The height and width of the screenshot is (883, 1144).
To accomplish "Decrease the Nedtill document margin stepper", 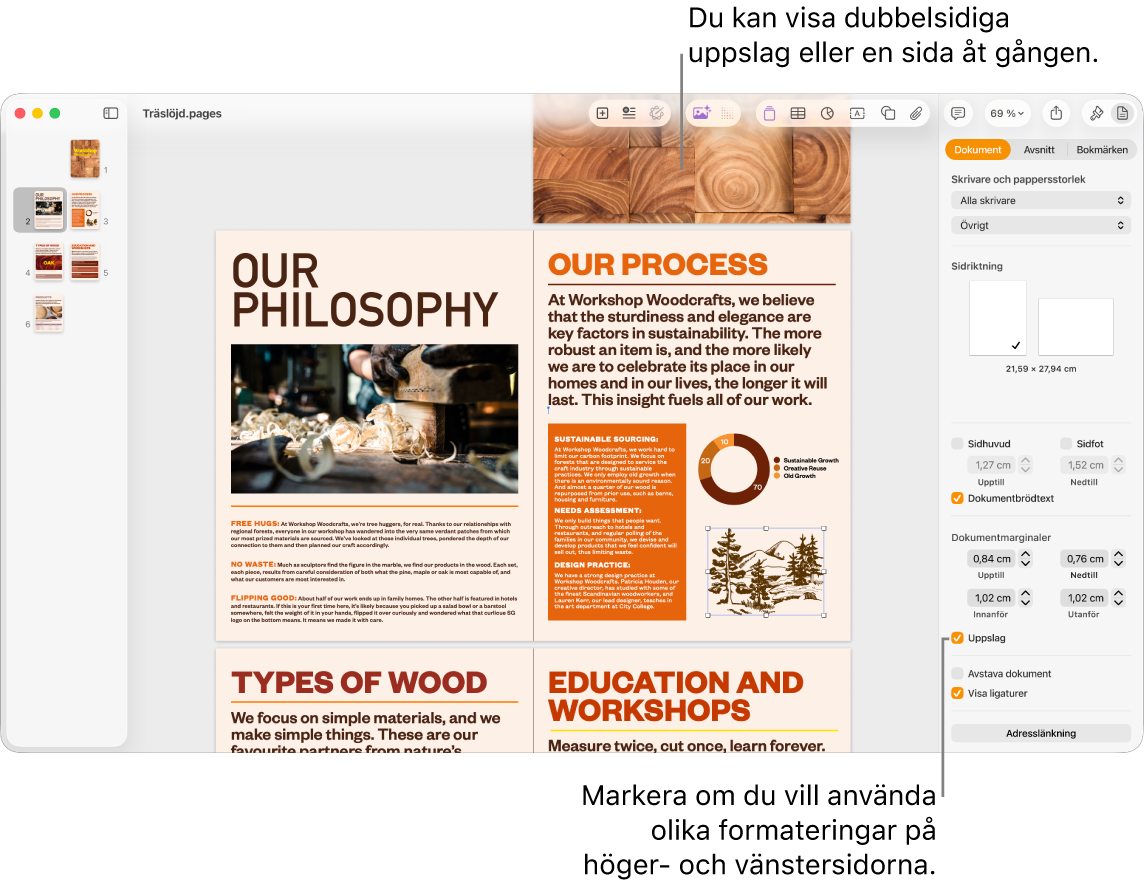I will pyautogui.click(x=1118, y=563).
